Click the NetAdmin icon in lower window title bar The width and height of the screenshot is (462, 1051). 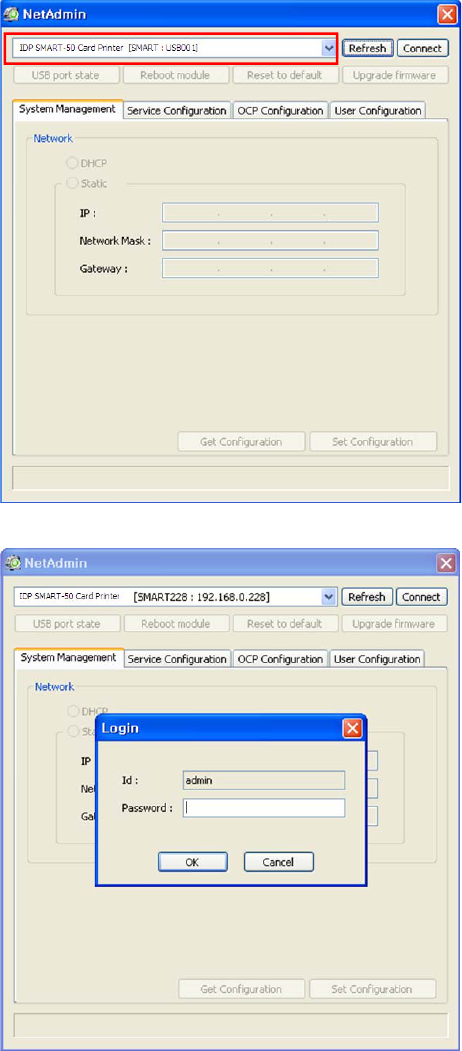click(13, 562)
